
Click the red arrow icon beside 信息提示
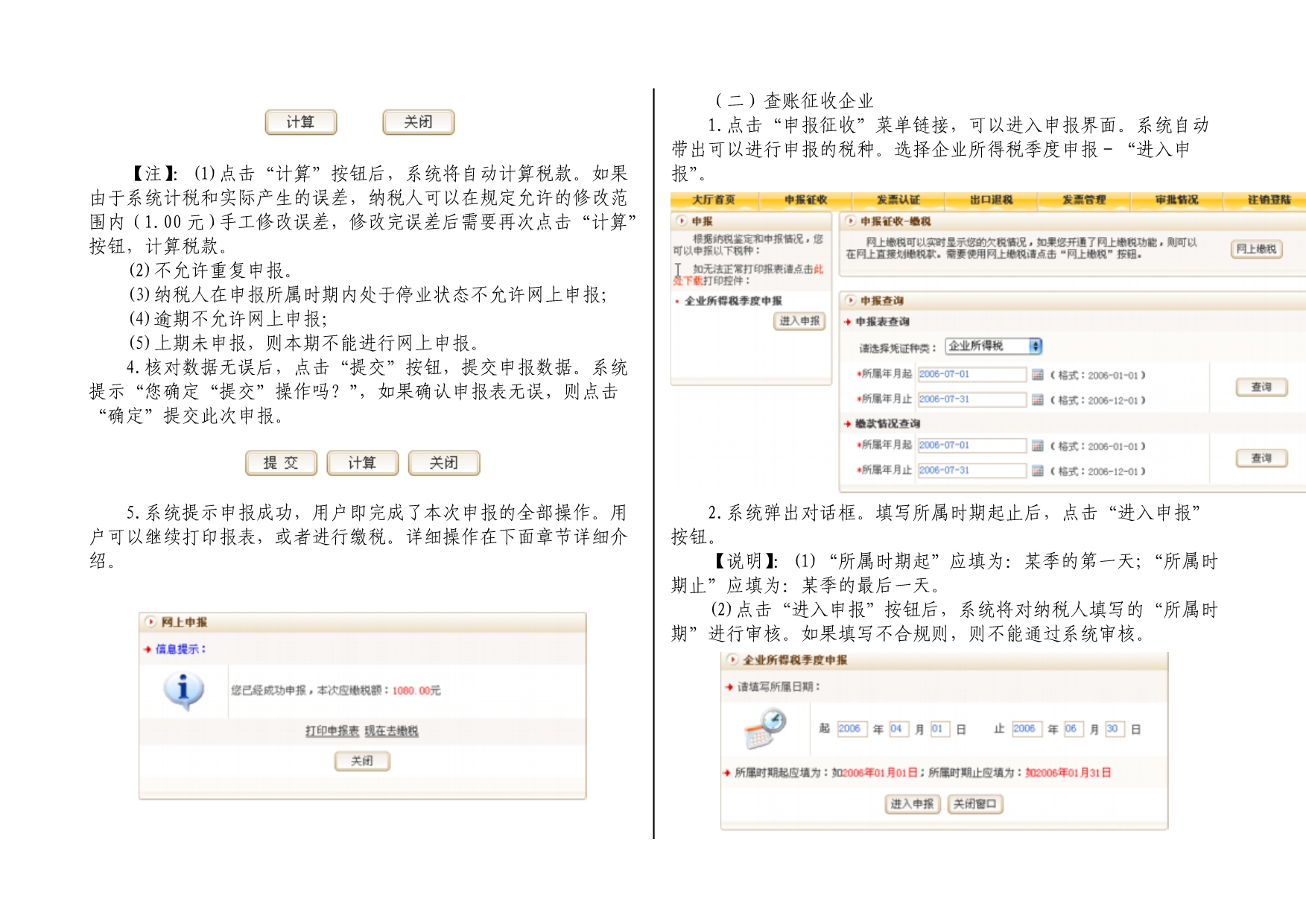pos(148,650)
